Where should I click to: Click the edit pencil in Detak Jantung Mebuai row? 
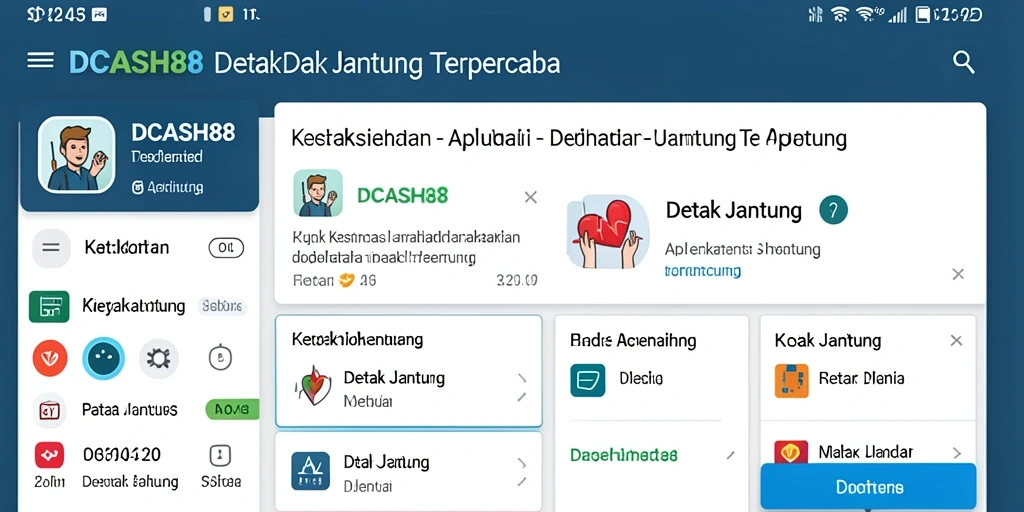point(522,396)
